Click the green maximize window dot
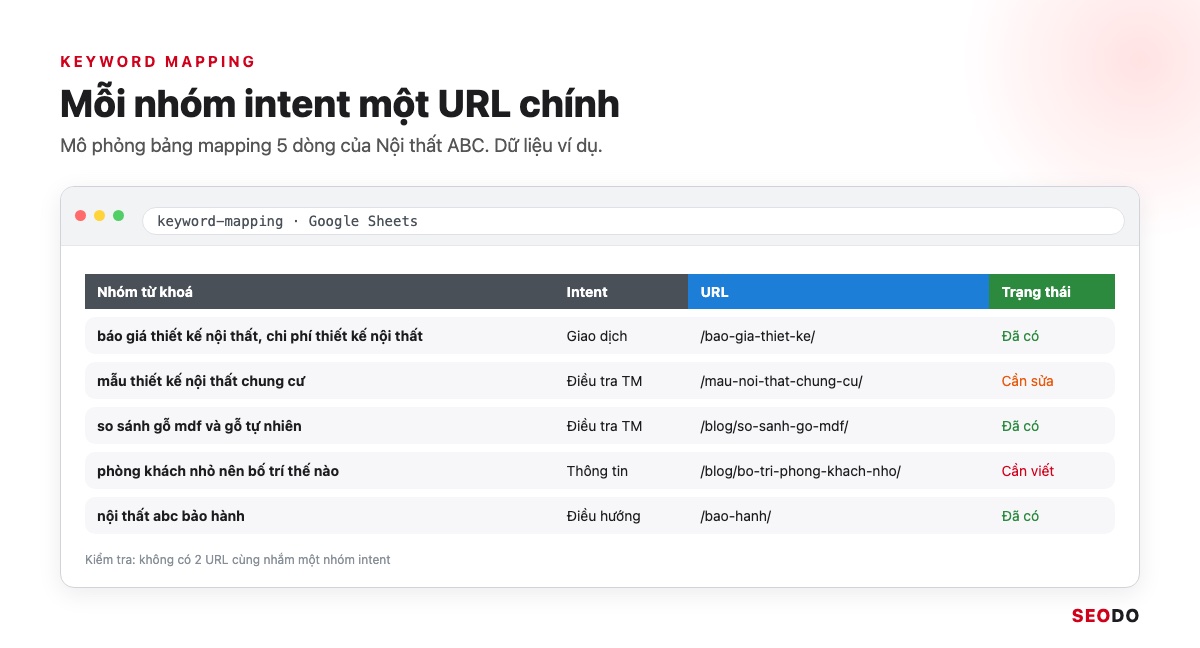The image size is (1200, 648). point(119,216)
